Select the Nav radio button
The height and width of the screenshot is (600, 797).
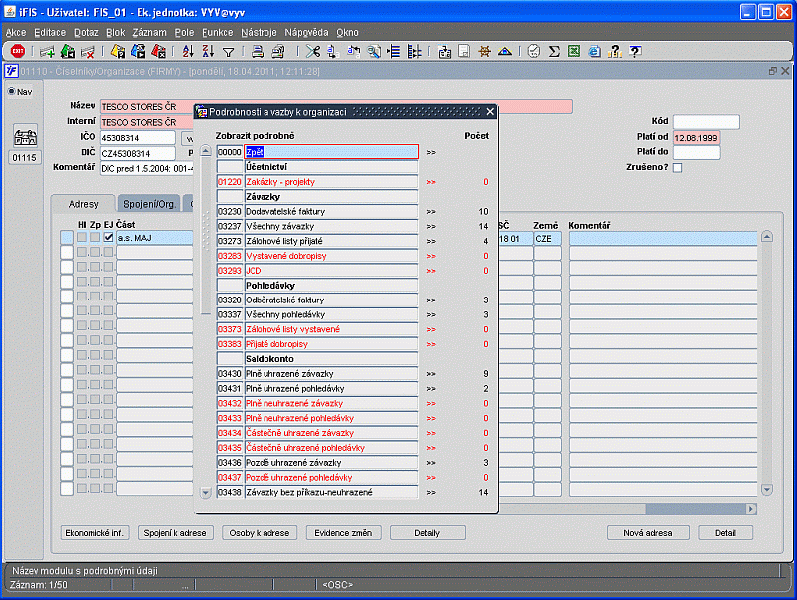click(12, 92)
